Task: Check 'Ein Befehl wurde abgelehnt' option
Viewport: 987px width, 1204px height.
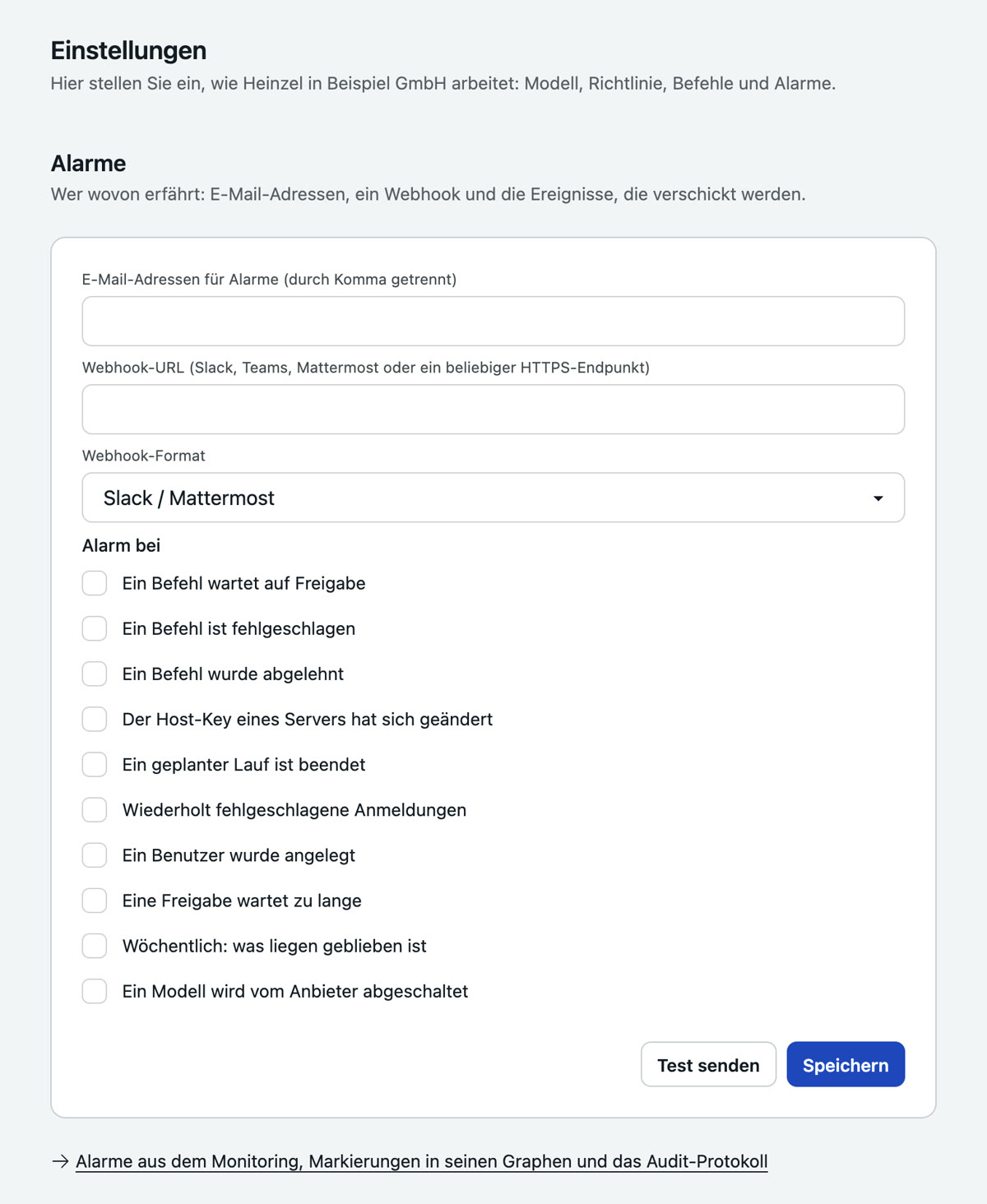Action: (95, 674)
